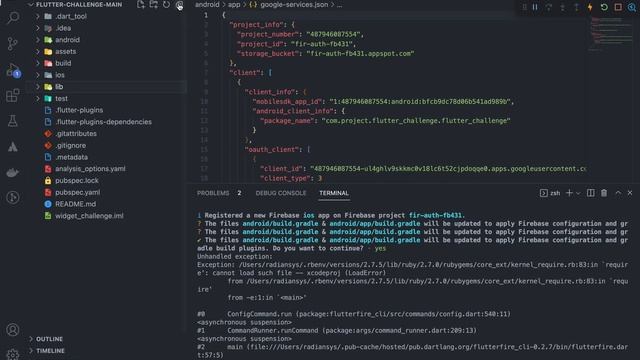Select line number 1 in gutter

(x=206, y=15)
